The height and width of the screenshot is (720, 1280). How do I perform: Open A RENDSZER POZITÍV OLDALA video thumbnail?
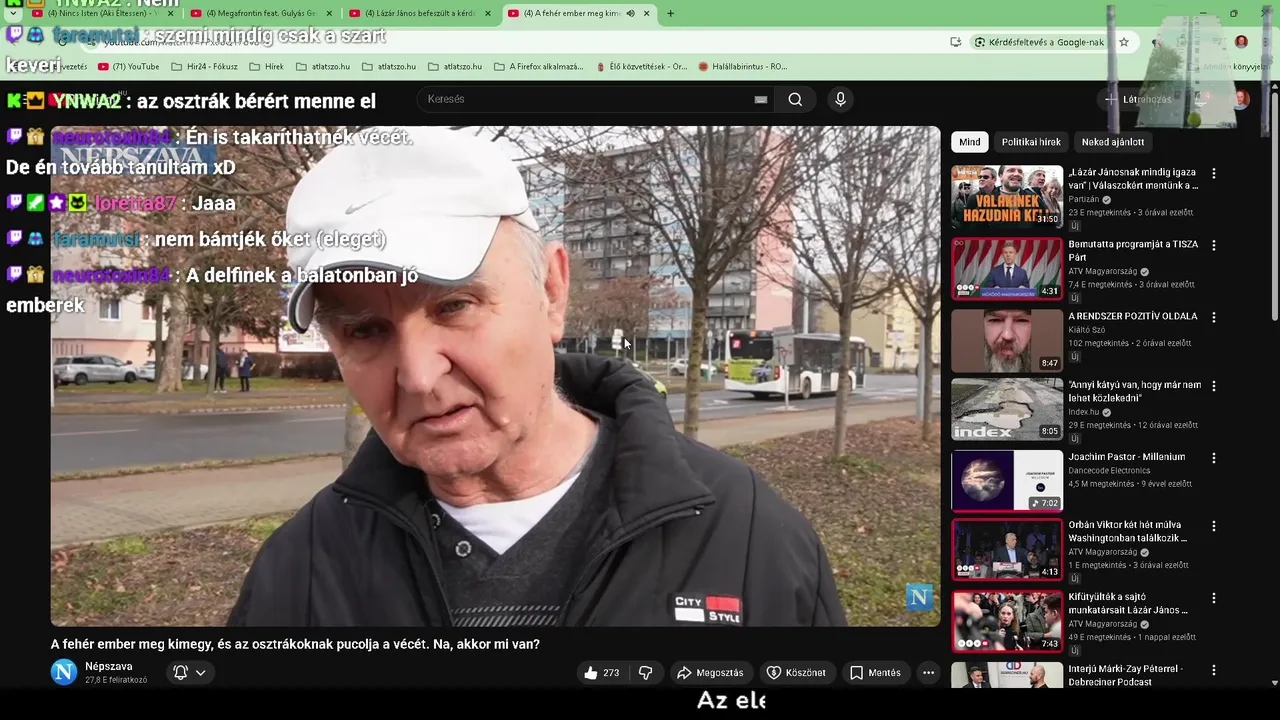(x=1007, y=341)
